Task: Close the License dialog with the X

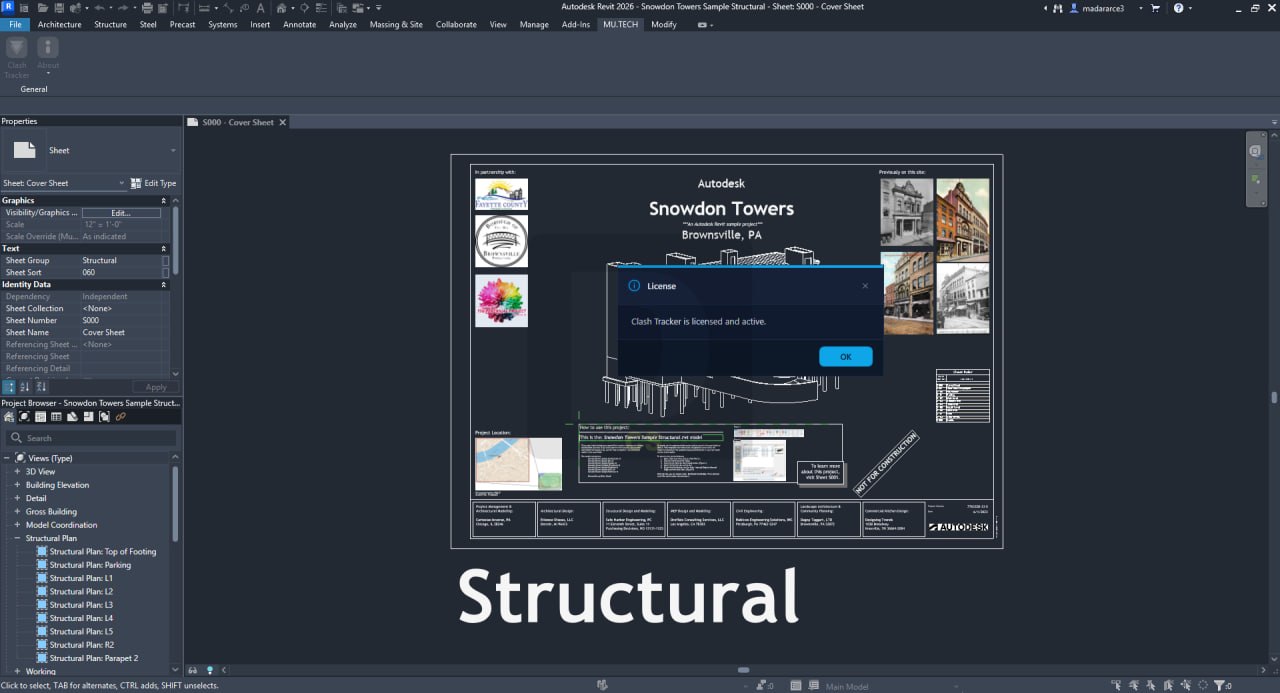Action: [x=865, y=286]
